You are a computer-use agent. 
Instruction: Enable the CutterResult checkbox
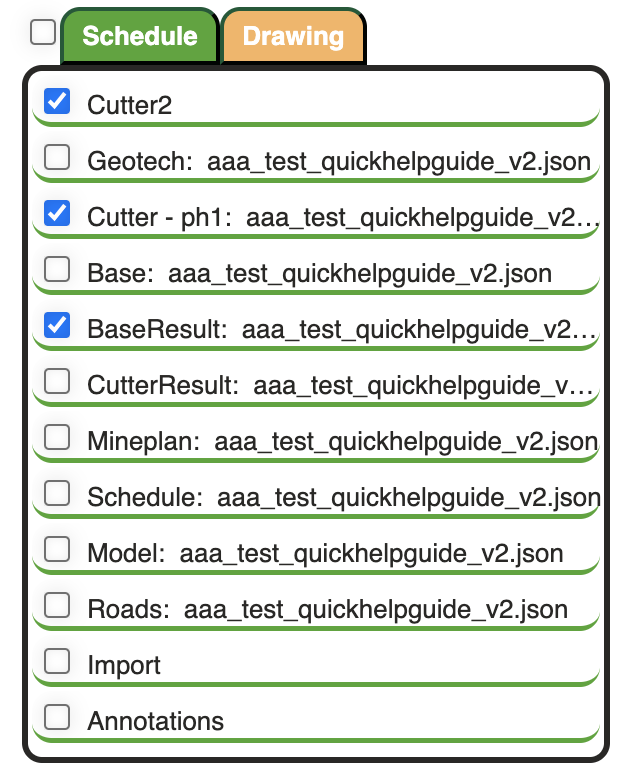tap(58, 381)
